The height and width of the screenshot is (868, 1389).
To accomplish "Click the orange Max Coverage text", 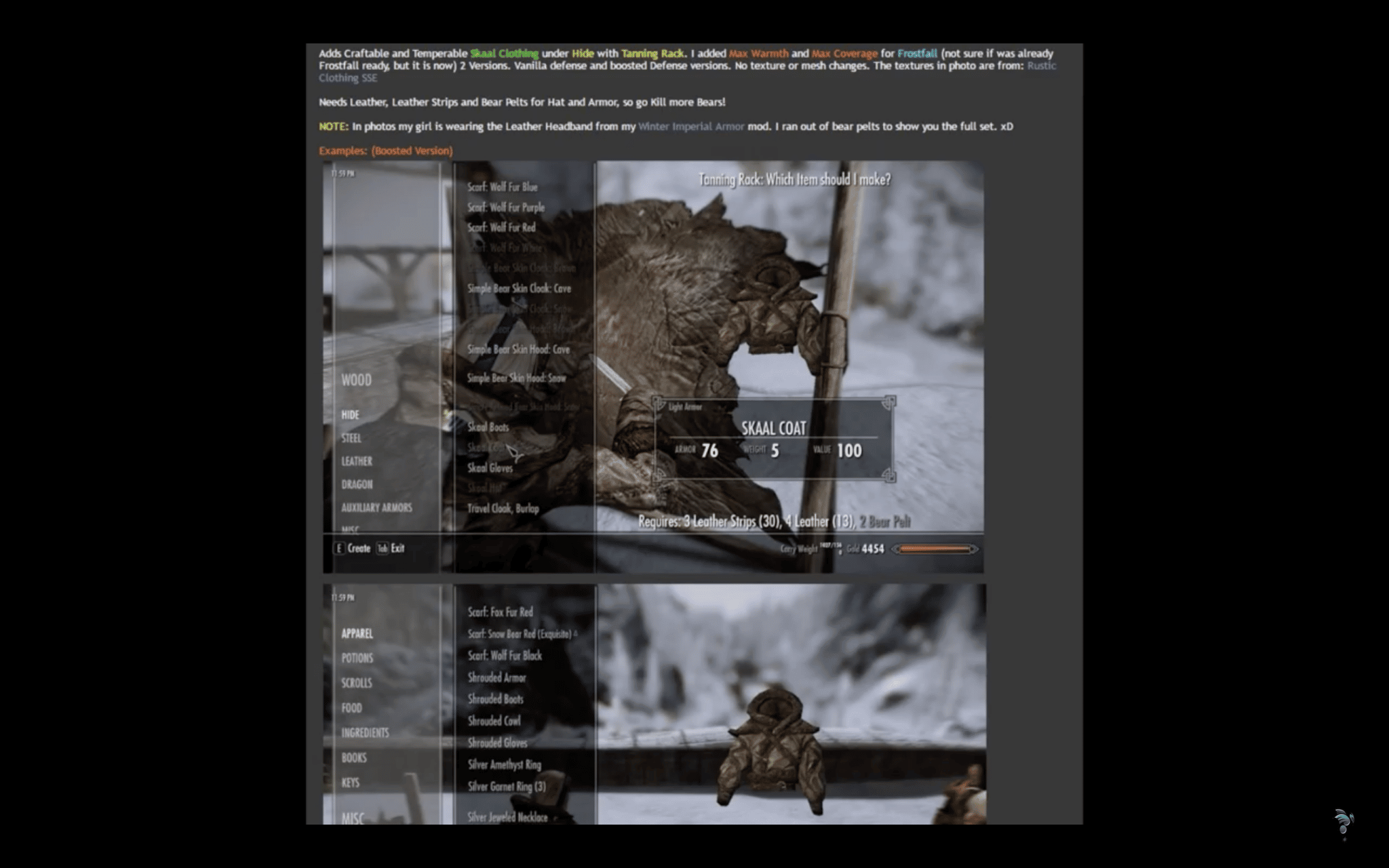I will tap(844, 54).
